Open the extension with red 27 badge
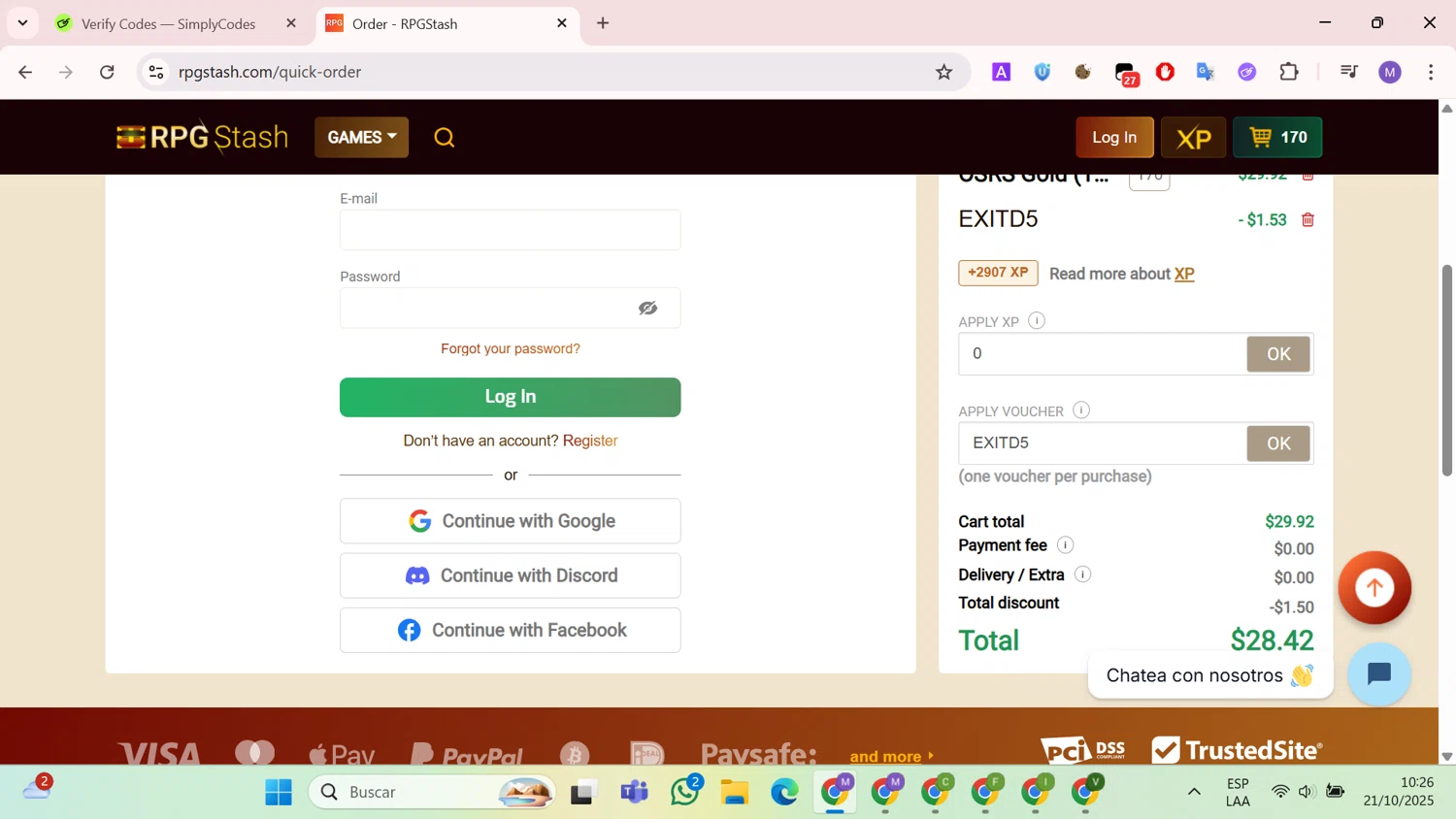This screenshot has height=819, width=1456. (1125, 74)
